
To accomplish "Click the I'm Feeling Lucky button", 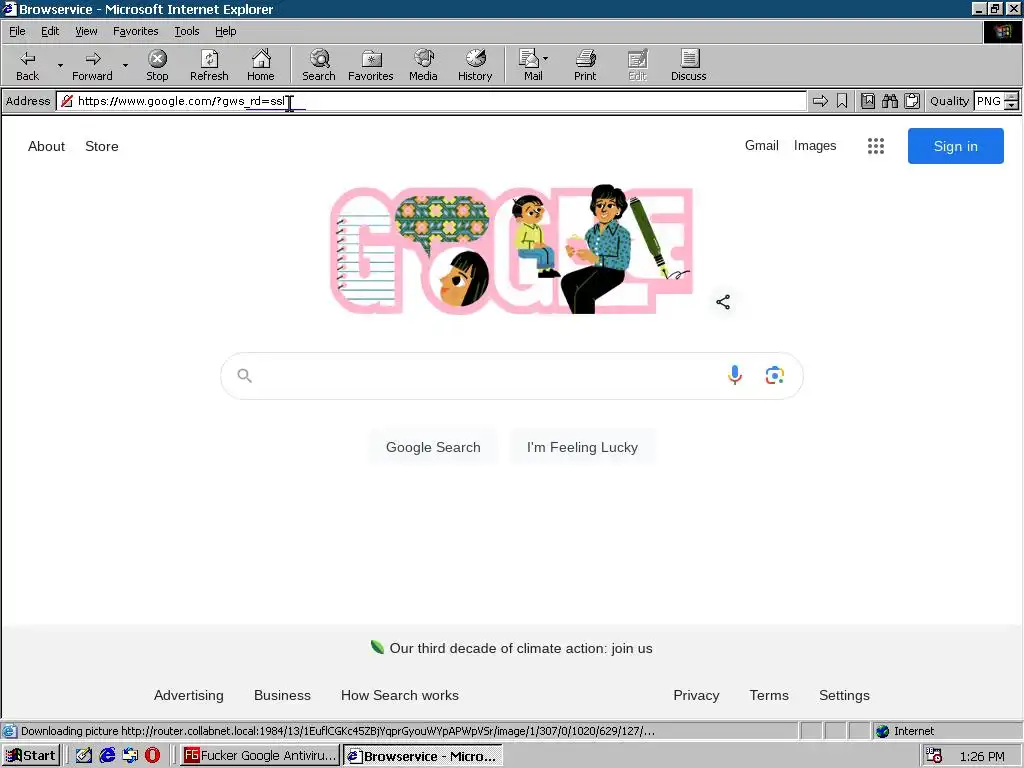I will pyautogui.click(x=583, y=447).
